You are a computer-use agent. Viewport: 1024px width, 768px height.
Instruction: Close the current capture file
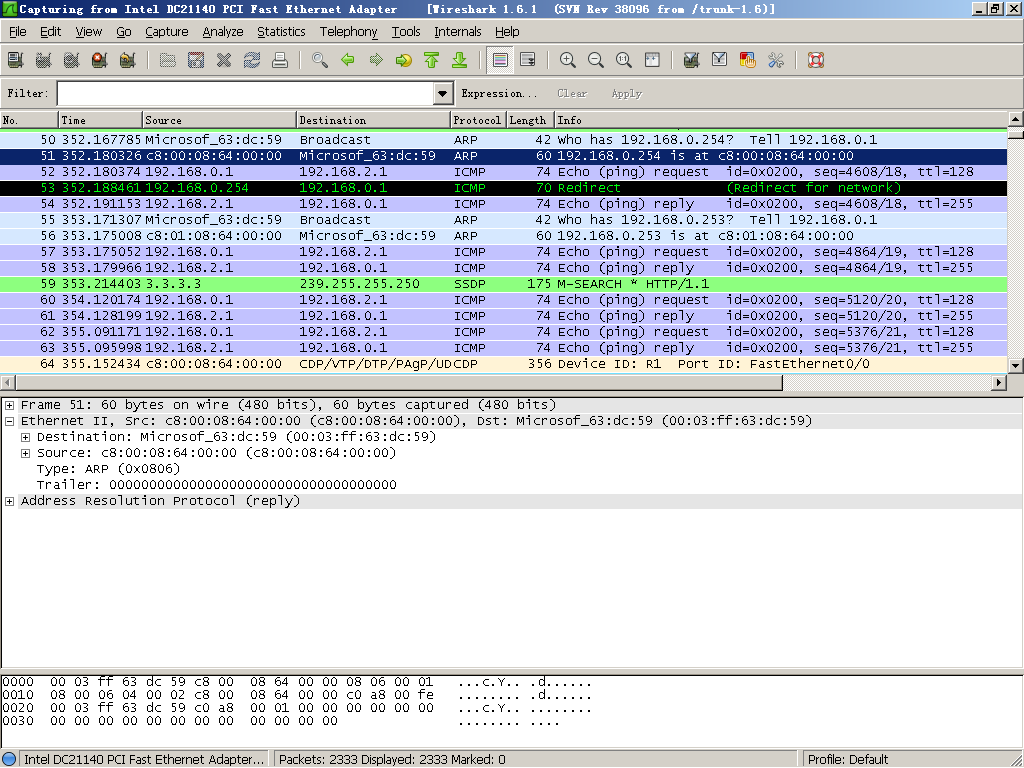224,60
